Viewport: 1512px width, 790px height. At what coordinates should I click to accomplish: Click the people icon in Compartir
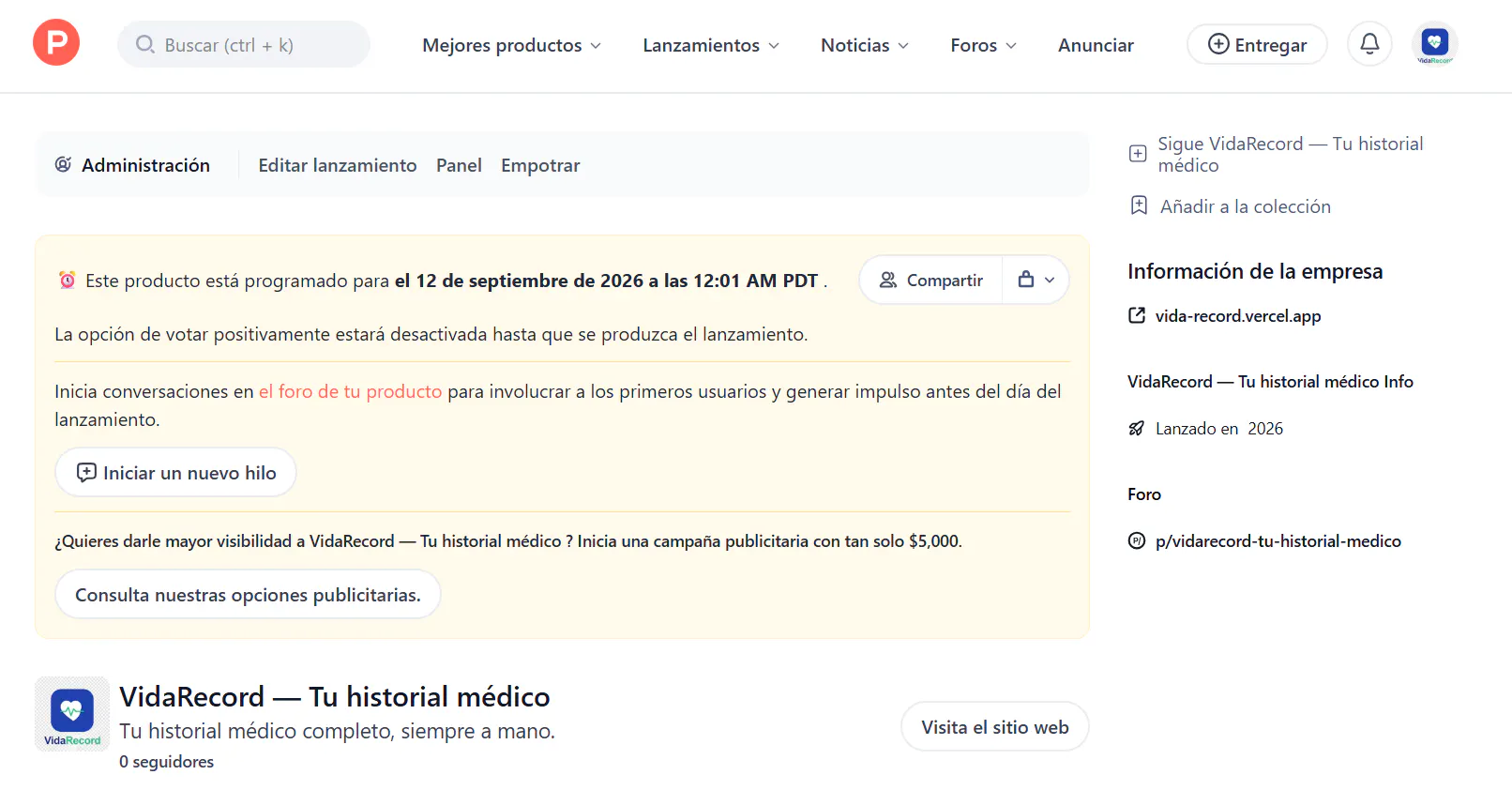point(888,280)
